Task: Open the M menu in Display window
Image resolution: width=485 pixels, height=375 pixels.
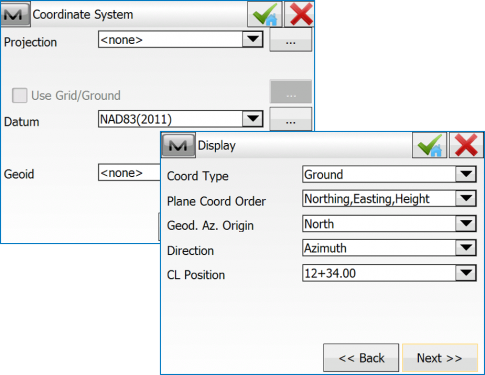Action: [x=178, y=145]
